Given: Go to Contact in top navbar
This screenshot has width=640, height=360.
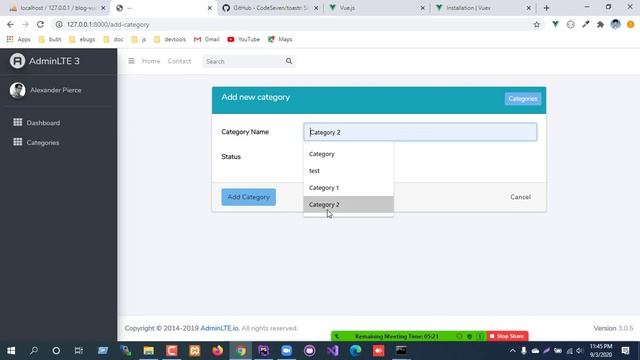Looking at the screenshot, I should [179, 61].
